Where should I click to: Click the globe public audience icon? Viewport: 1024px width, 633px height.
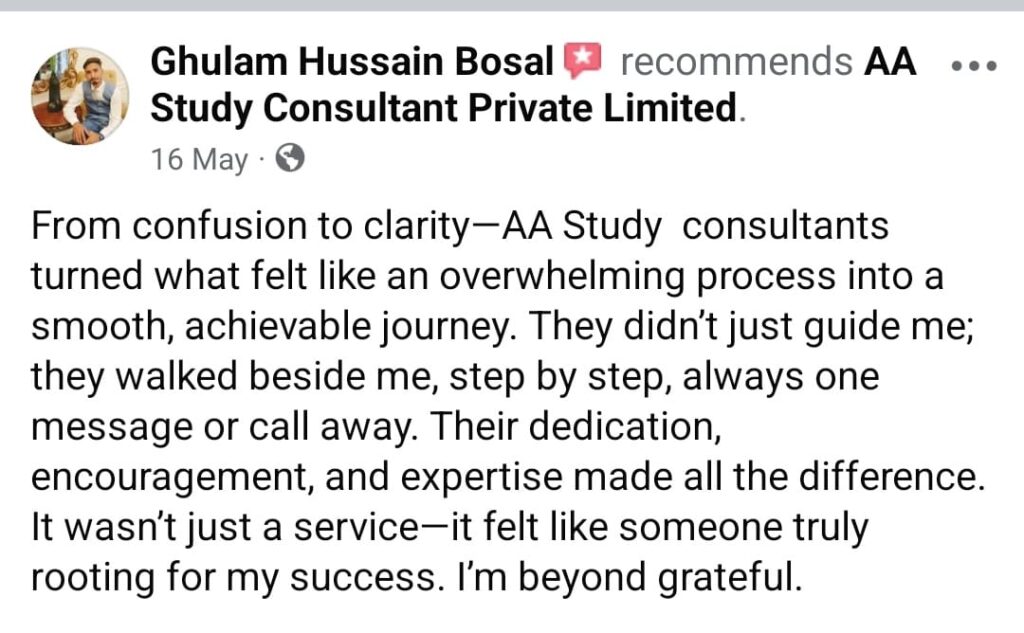[x=290, y=159]
